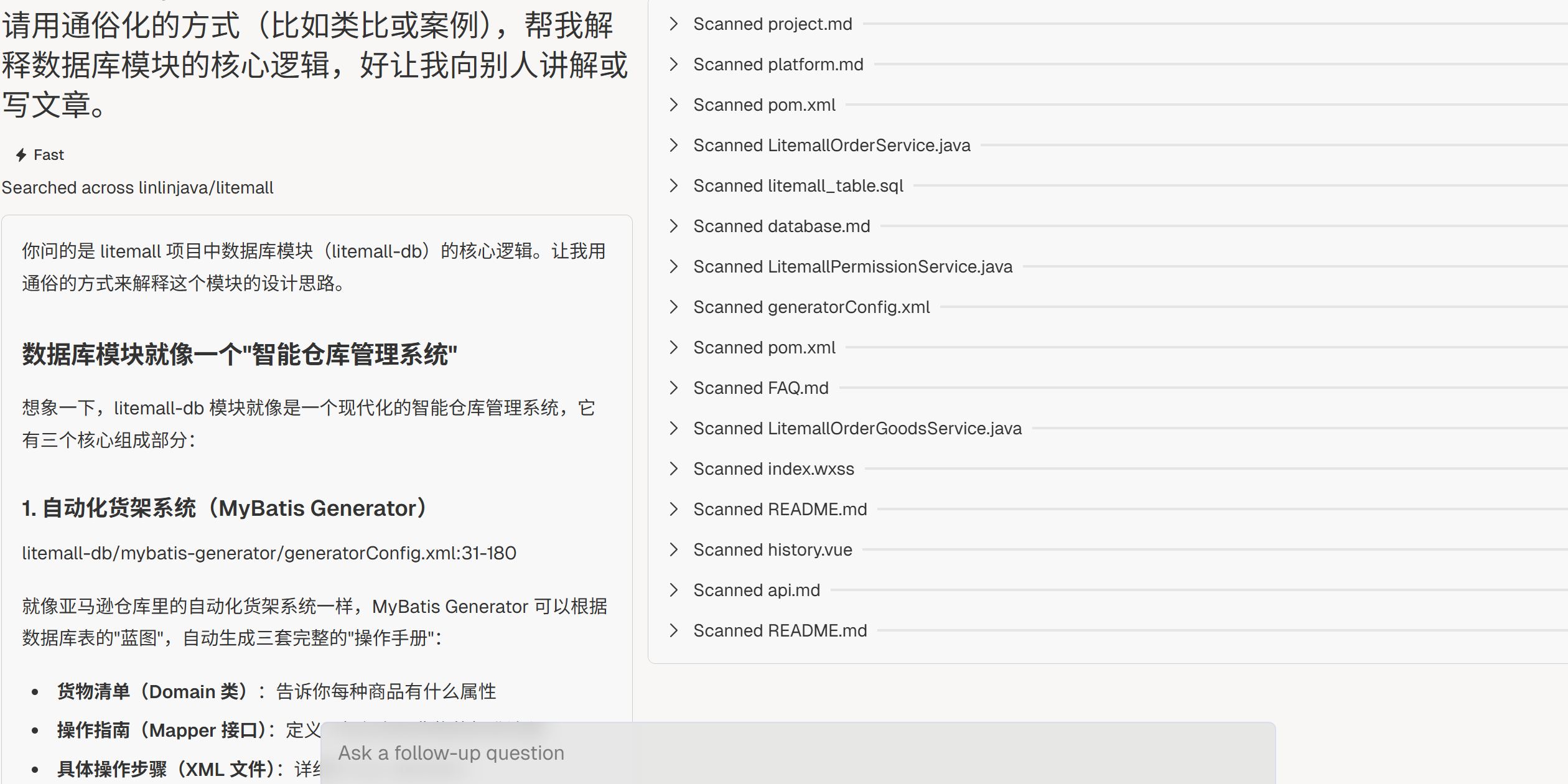Open chevron for Scanned generatorConfig.xml
This screenshot has height=784, width=1568.
[673, 307]
